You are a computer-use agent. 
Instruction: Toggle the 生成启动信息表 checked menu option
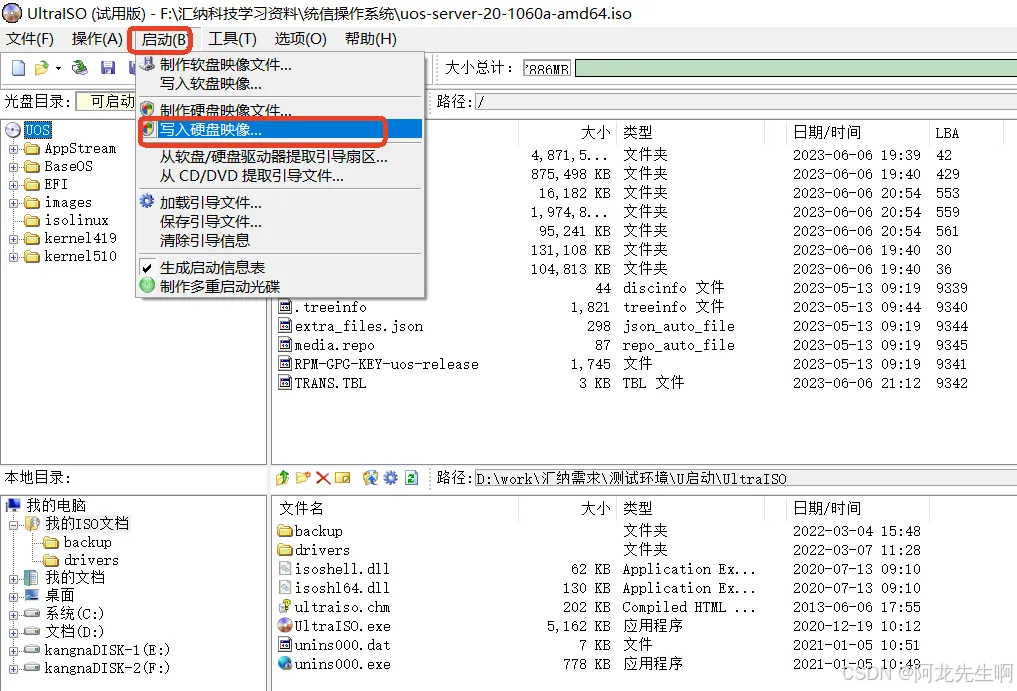(212, 268)
